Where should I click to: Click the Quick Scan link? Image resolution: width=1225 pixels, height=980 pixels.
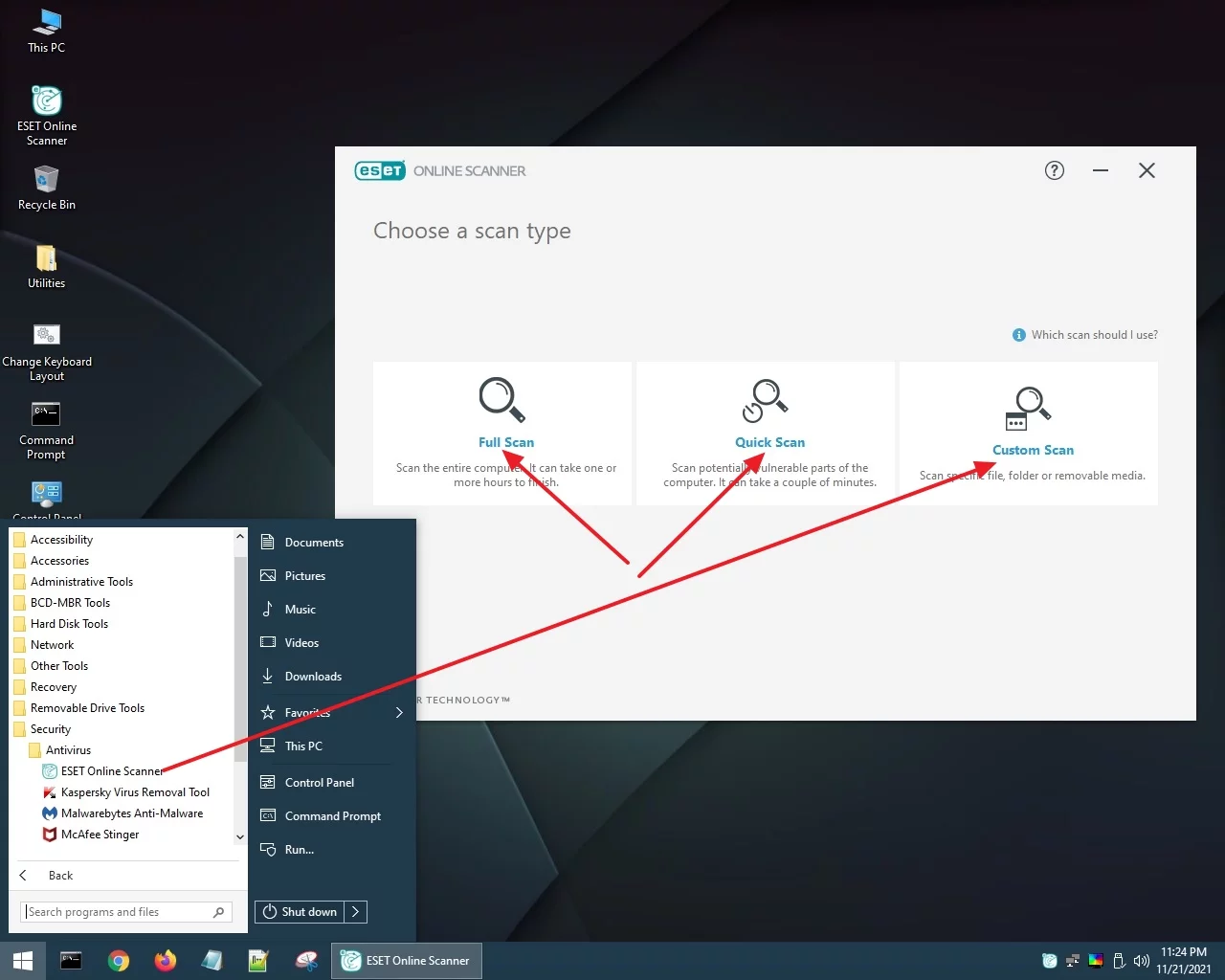point(769,442)
